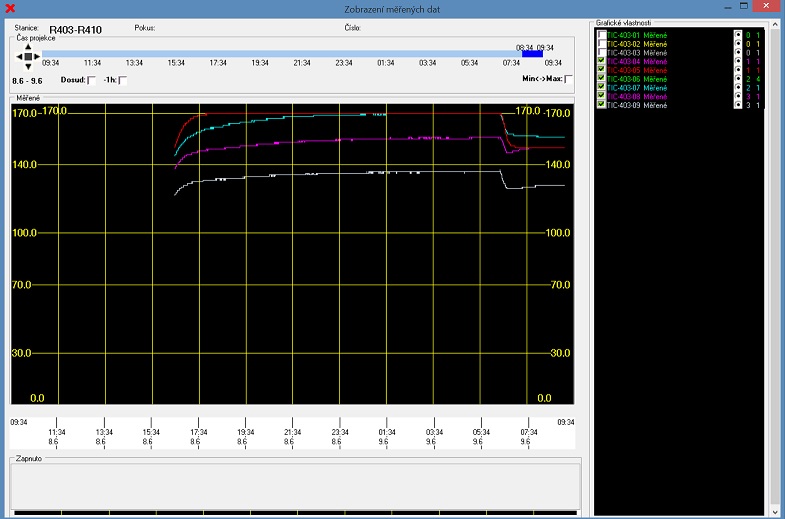The height and width of the screenshot is (519, 785).
Task: Select the TIC-403-06 Měřené label
Action: [637, 79]
